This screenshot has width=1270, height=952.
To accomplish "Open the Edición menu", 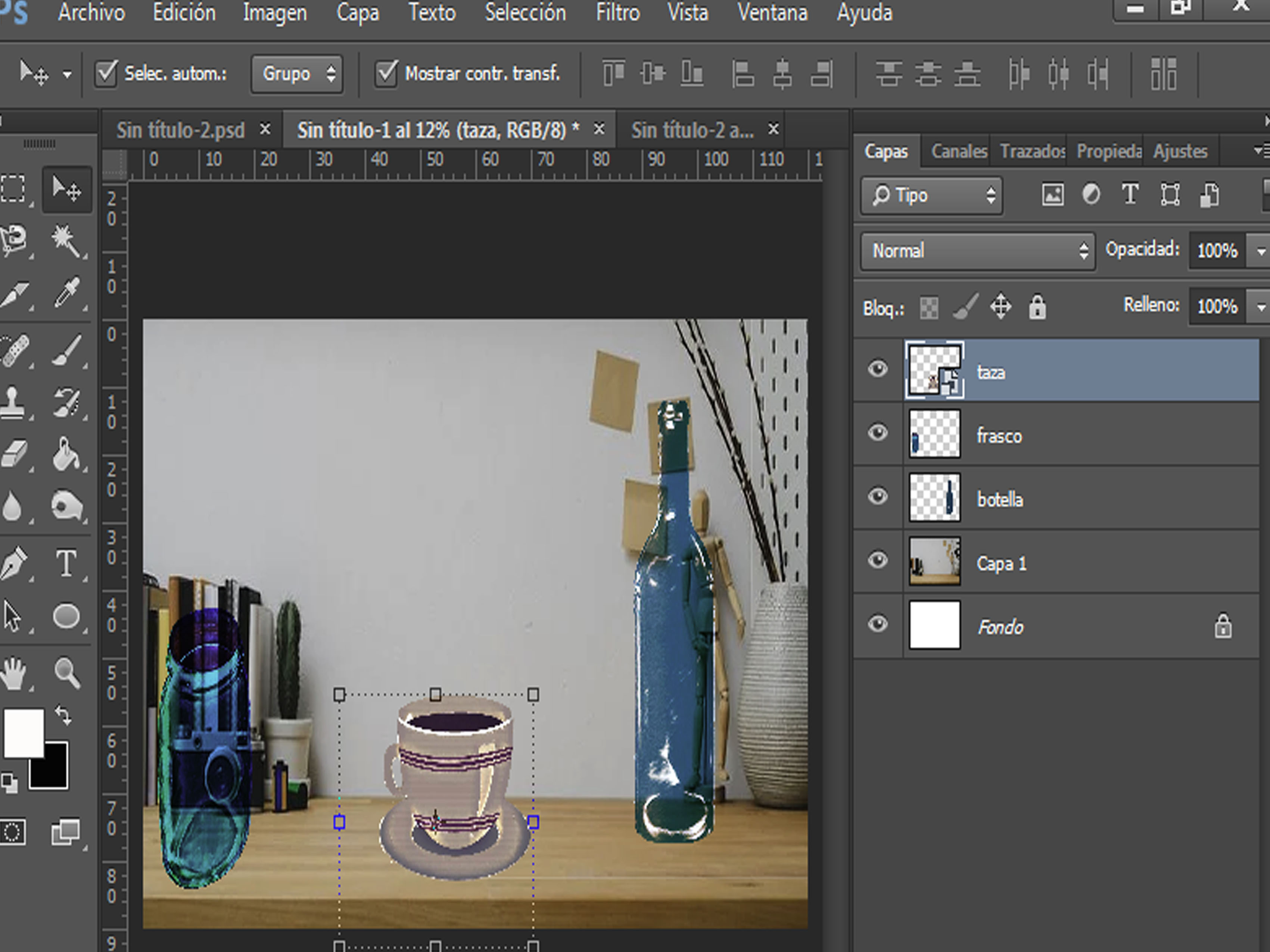I will (184, 13).
